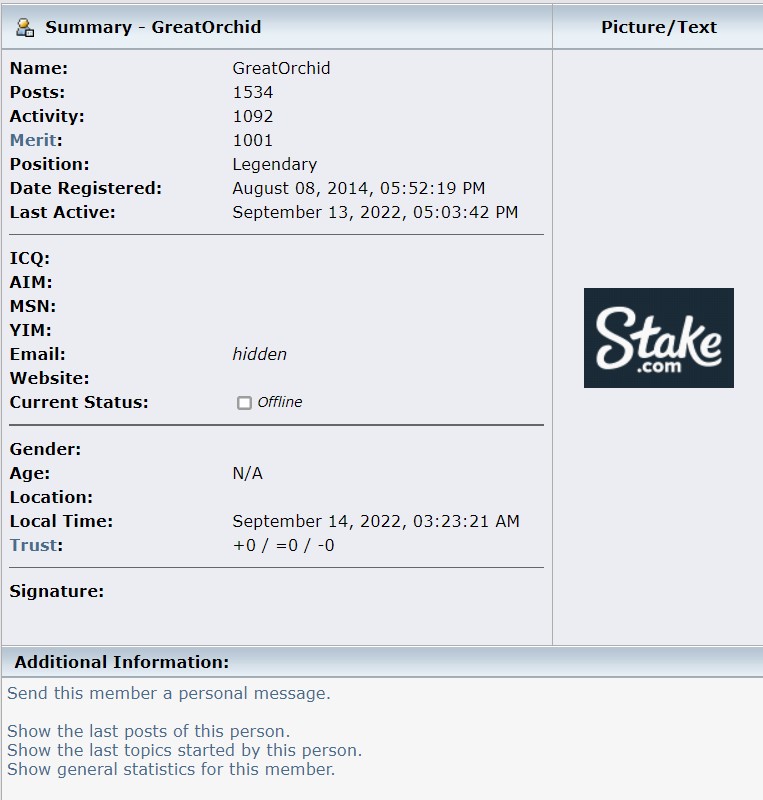Click the Website label
Screen dimensions: 763x800
[50, 378]
